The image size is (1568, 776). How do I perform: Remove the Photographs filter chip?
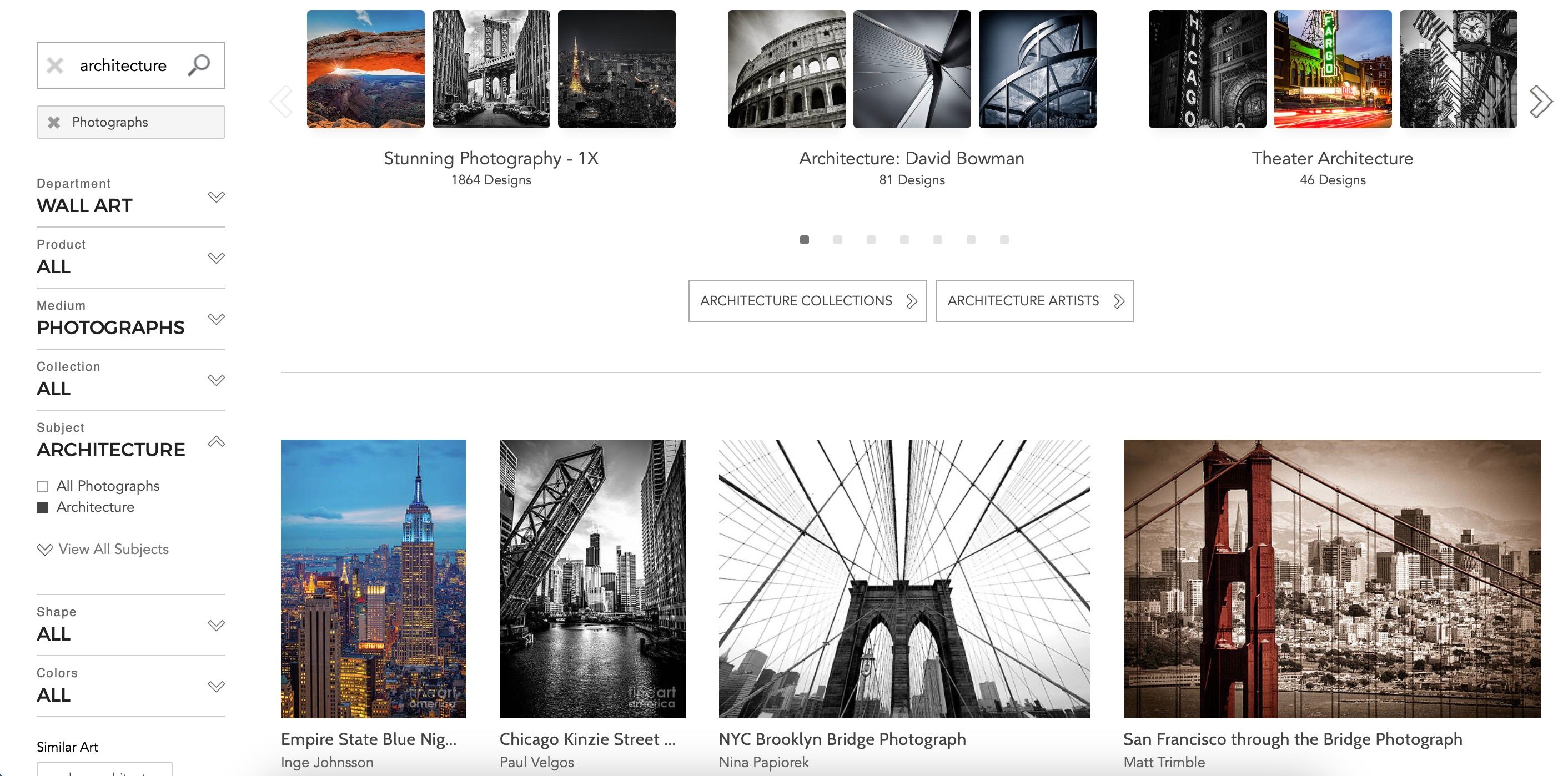(55, 122)
